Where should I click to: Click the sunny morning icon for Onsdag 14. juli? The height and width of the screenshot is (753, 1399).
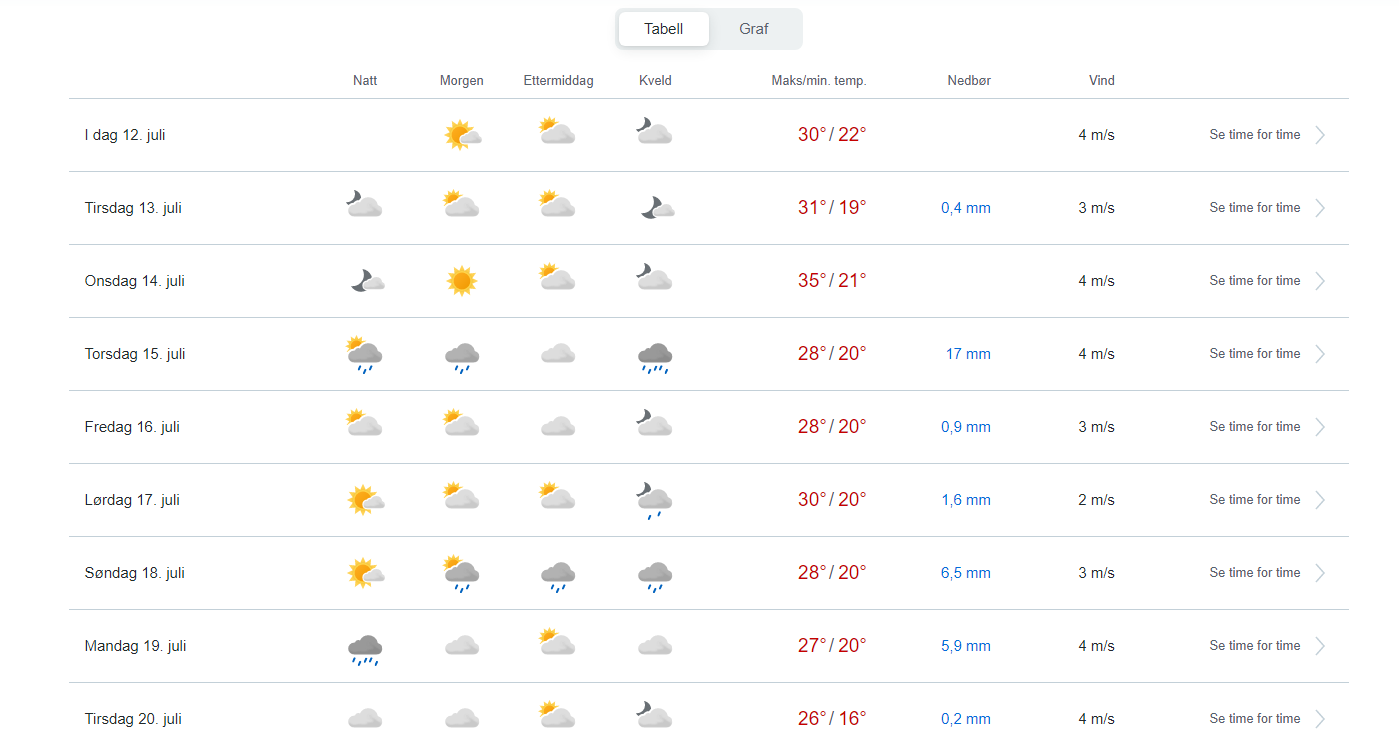[x=461, y=281]
